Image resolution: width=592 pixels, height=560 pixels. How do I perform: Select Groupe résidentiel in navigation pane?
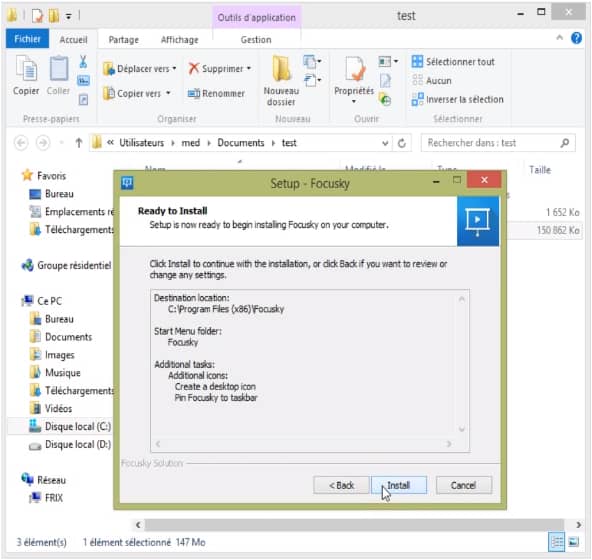(67, 265)
